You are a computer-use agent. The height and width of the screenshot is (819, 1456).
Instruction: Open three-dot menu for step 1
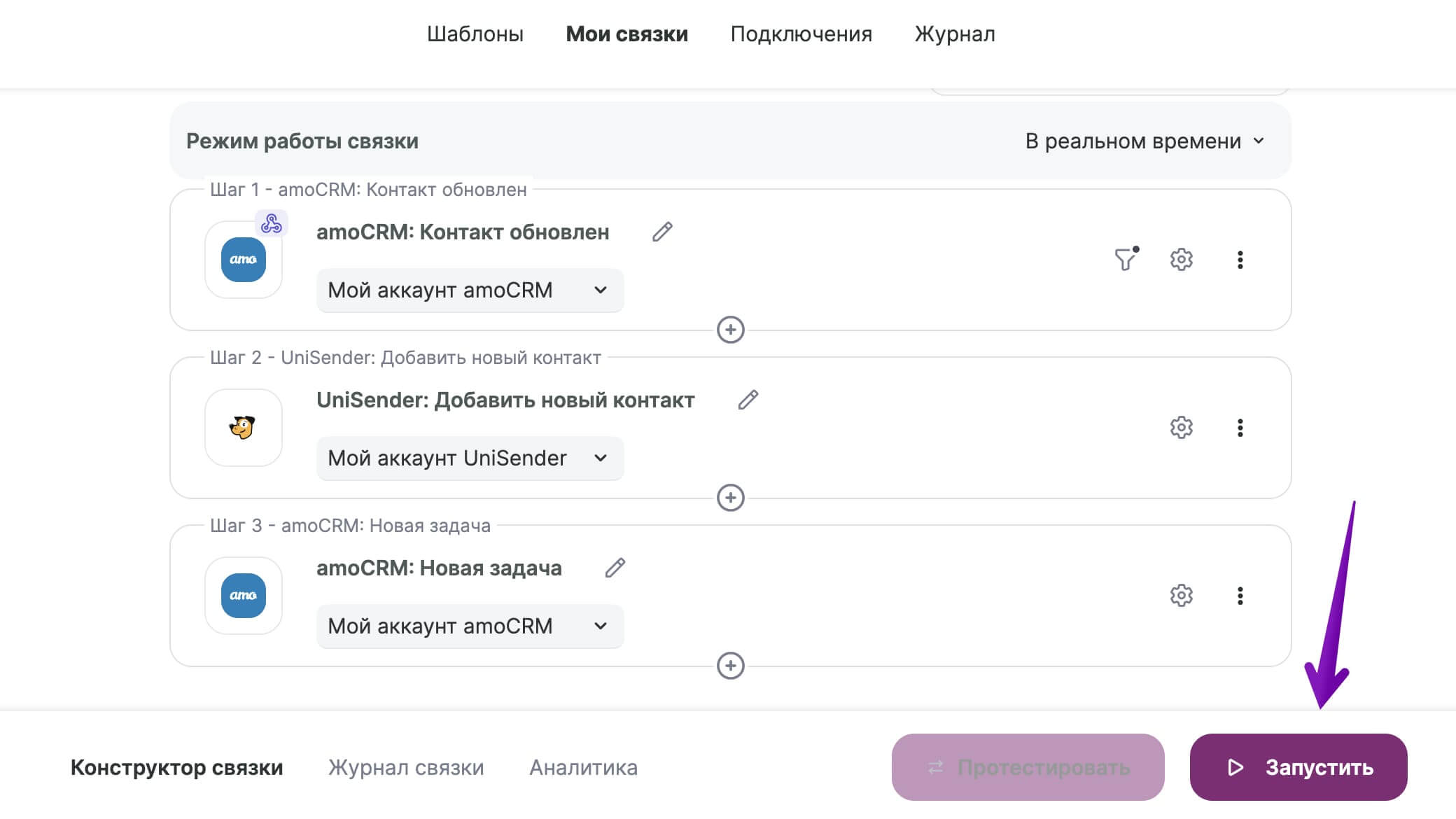click(1240, 260)
